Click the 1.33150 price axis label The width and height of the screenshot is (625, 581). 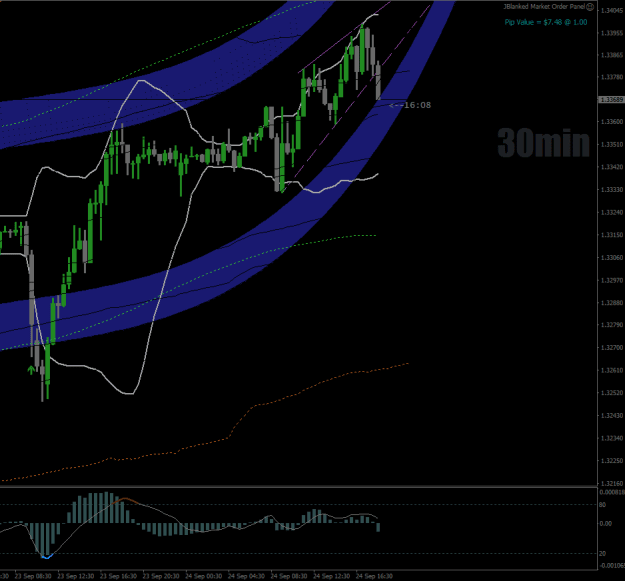click(613, 235)
